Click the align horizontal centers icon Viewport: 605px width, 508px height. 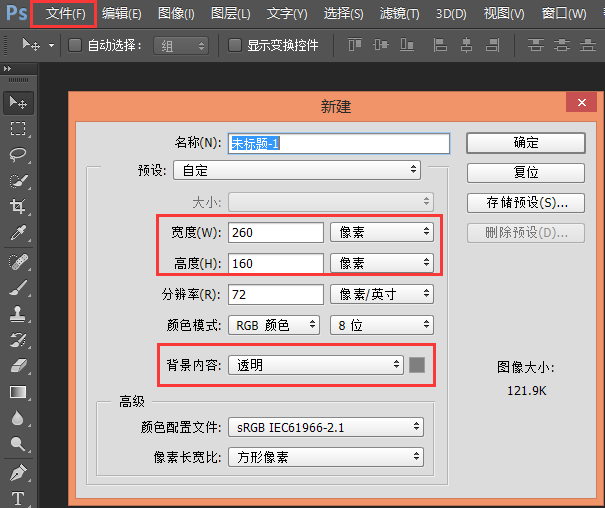tap(466, 45)
